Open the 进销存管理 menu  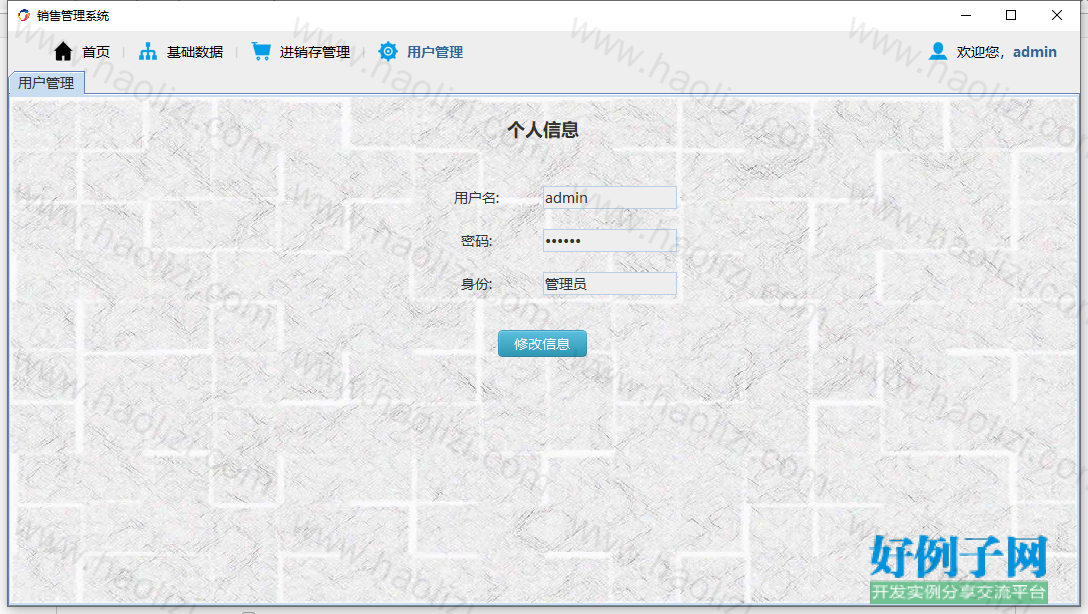(x=314, y=52)
